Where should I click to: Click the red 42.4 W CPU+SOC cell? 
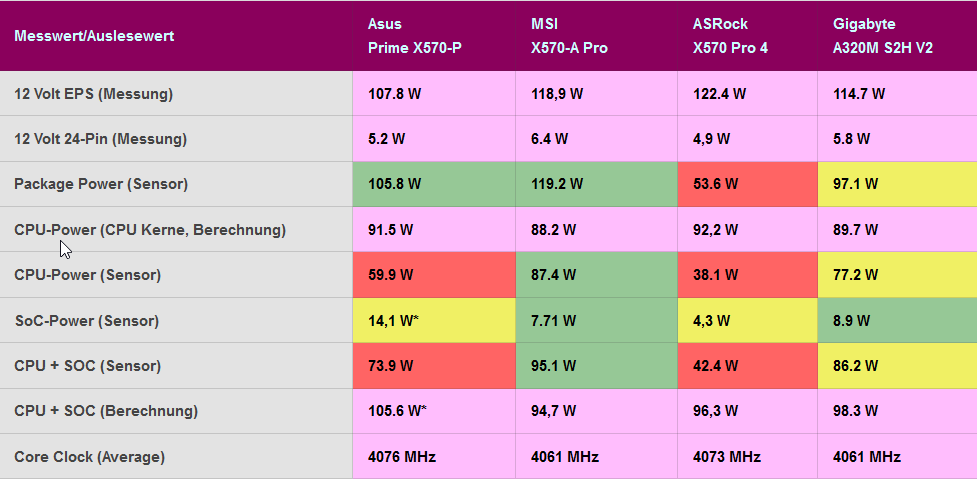(x=747, y=366)
